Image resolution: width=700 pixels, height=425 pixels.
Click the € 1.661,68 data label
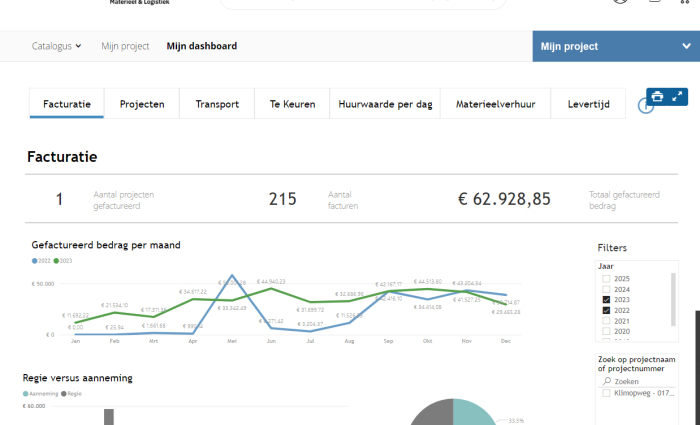pos(153,326)
